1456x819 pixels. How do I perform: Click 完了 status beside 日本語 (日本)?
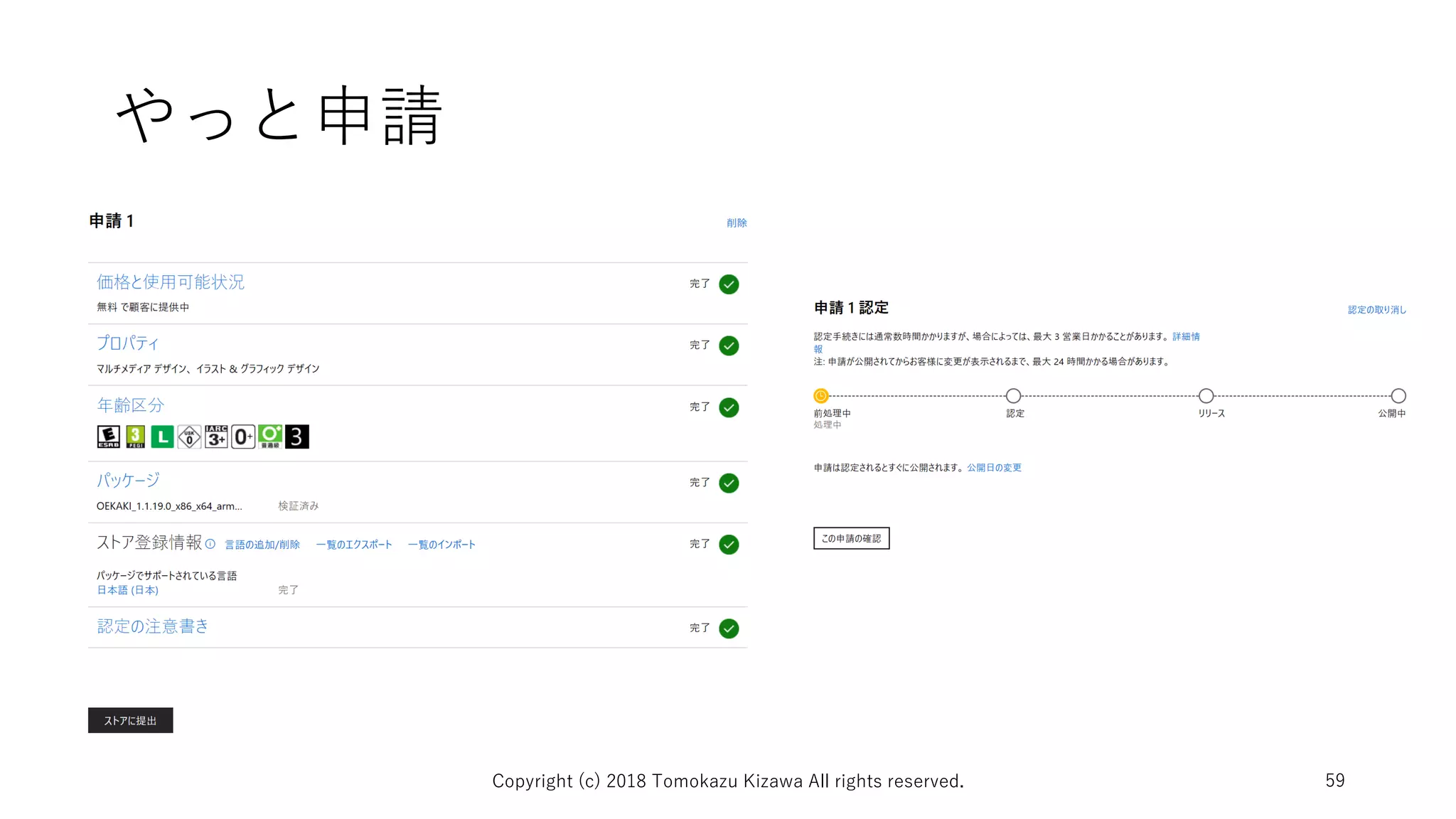point(288,590)
